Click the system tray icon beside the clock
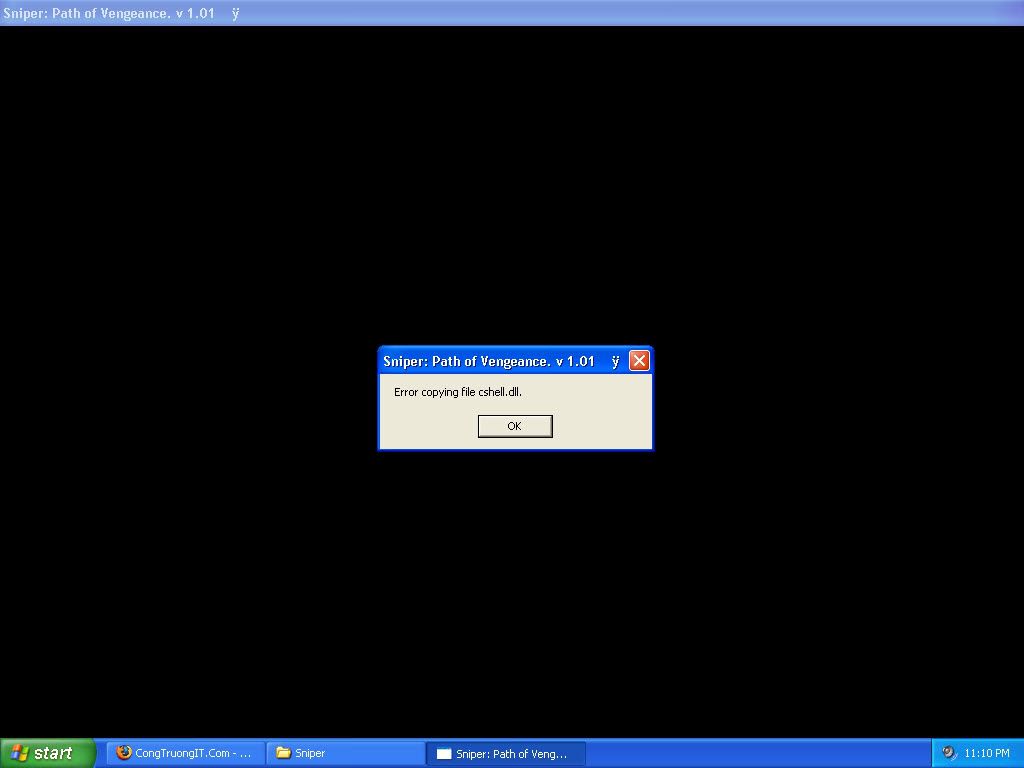 point(949,752)
